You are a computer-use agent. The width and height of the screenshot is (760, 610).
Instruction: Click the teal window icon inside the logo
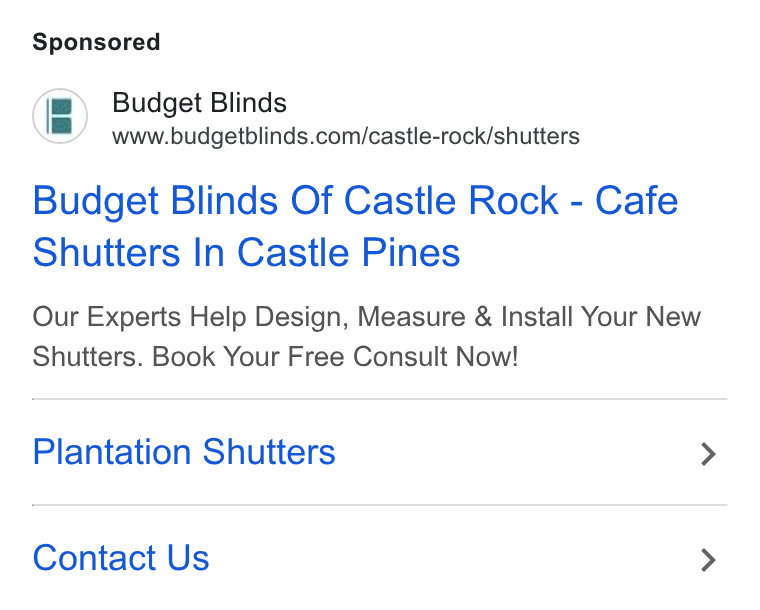60,116
